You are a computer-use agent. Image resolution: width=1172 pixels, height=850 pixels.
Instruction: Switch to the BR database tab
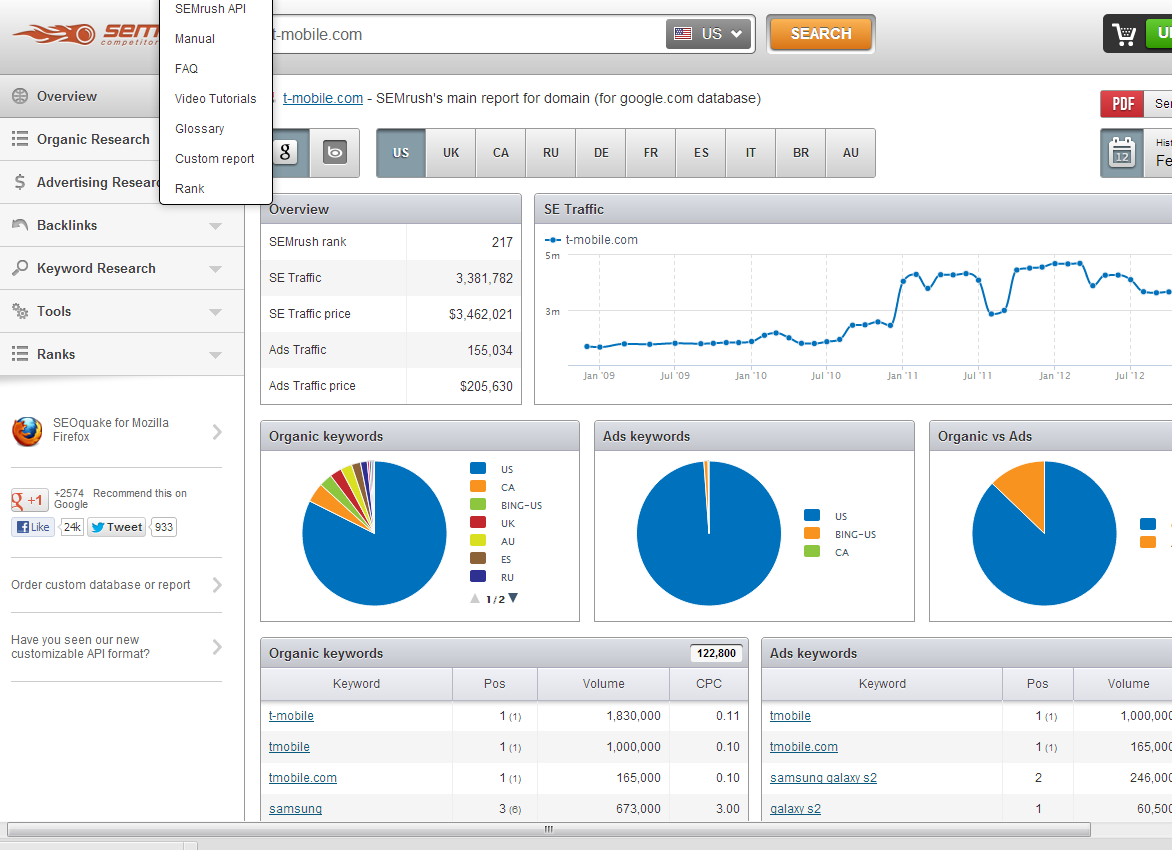pyautogui.click(x=801, y=153)
